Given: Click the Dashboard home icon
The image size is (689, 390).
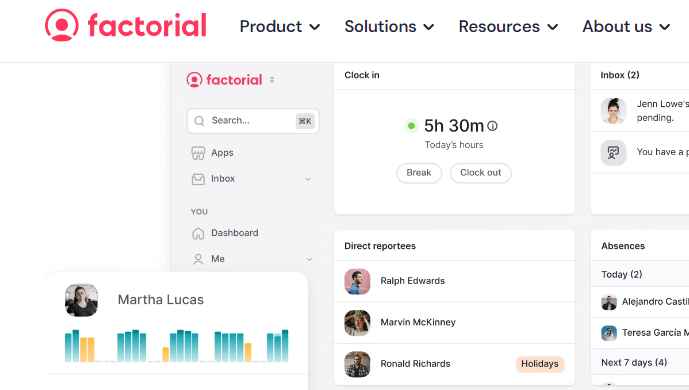Looking at the screenshot, I should pos(198,233).
